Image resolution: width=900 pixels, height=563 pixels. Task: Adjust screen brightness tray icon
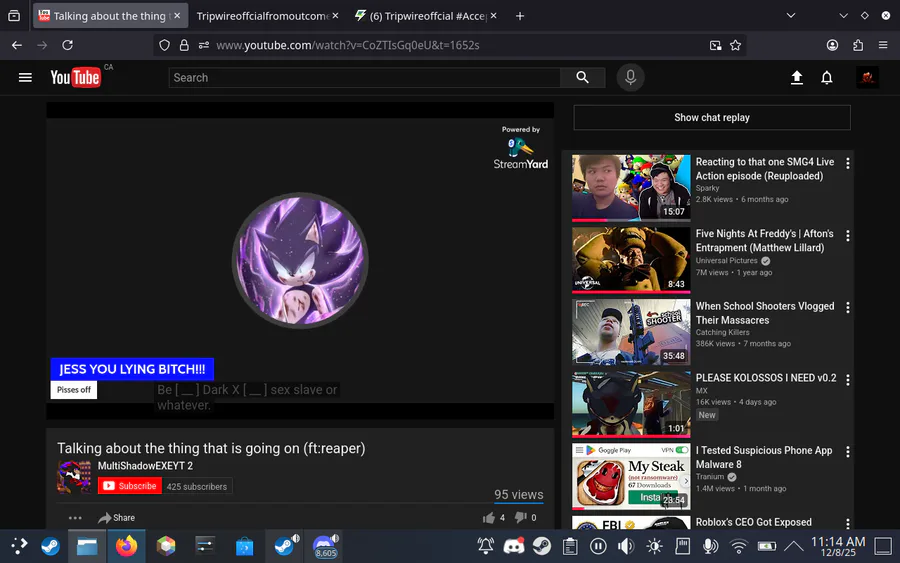pyautogui.click(x=654, y=546)
